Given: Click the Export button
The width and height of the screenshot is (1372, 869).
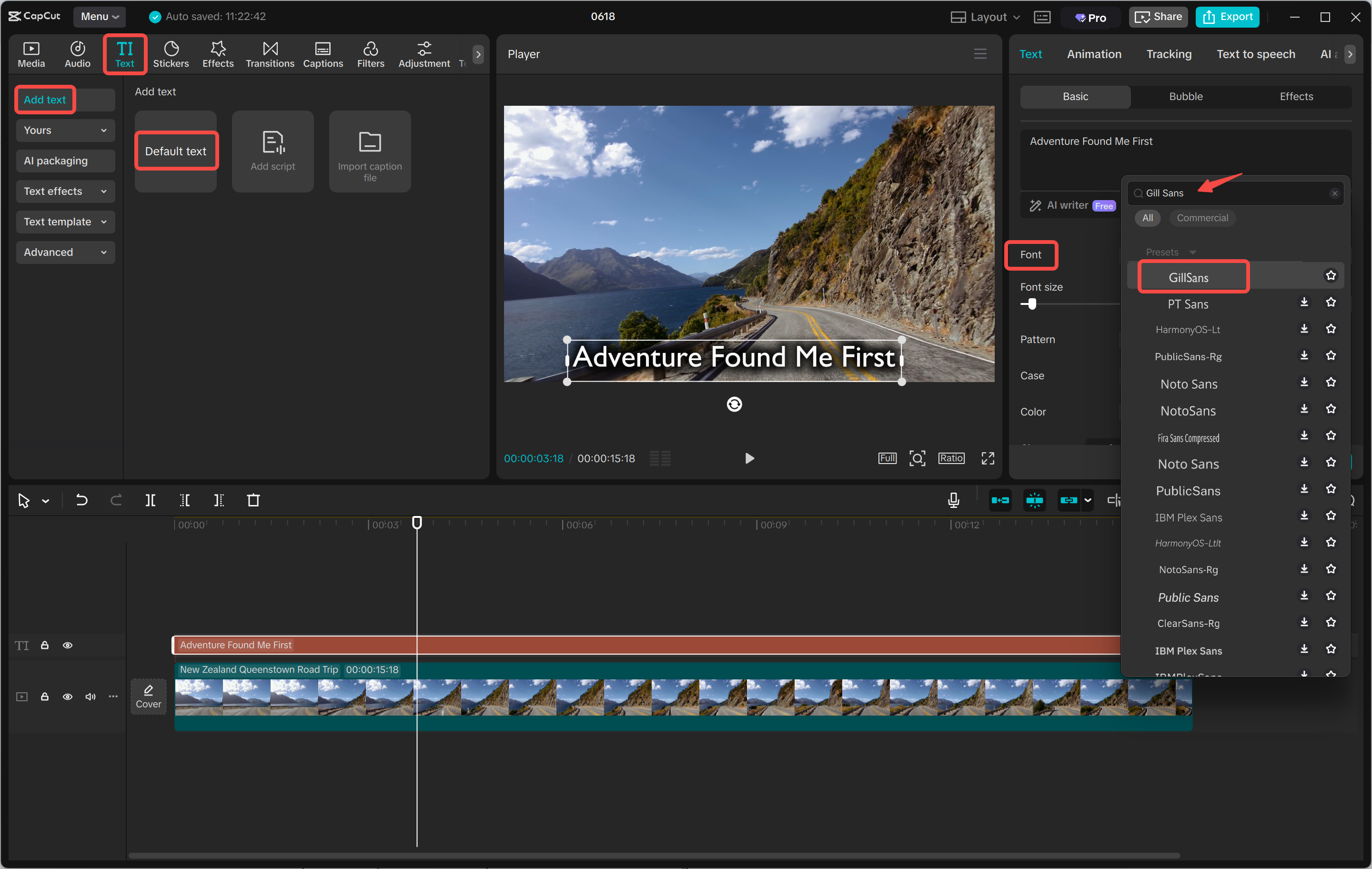Looking at the screenshot, I should point(1227,17).
